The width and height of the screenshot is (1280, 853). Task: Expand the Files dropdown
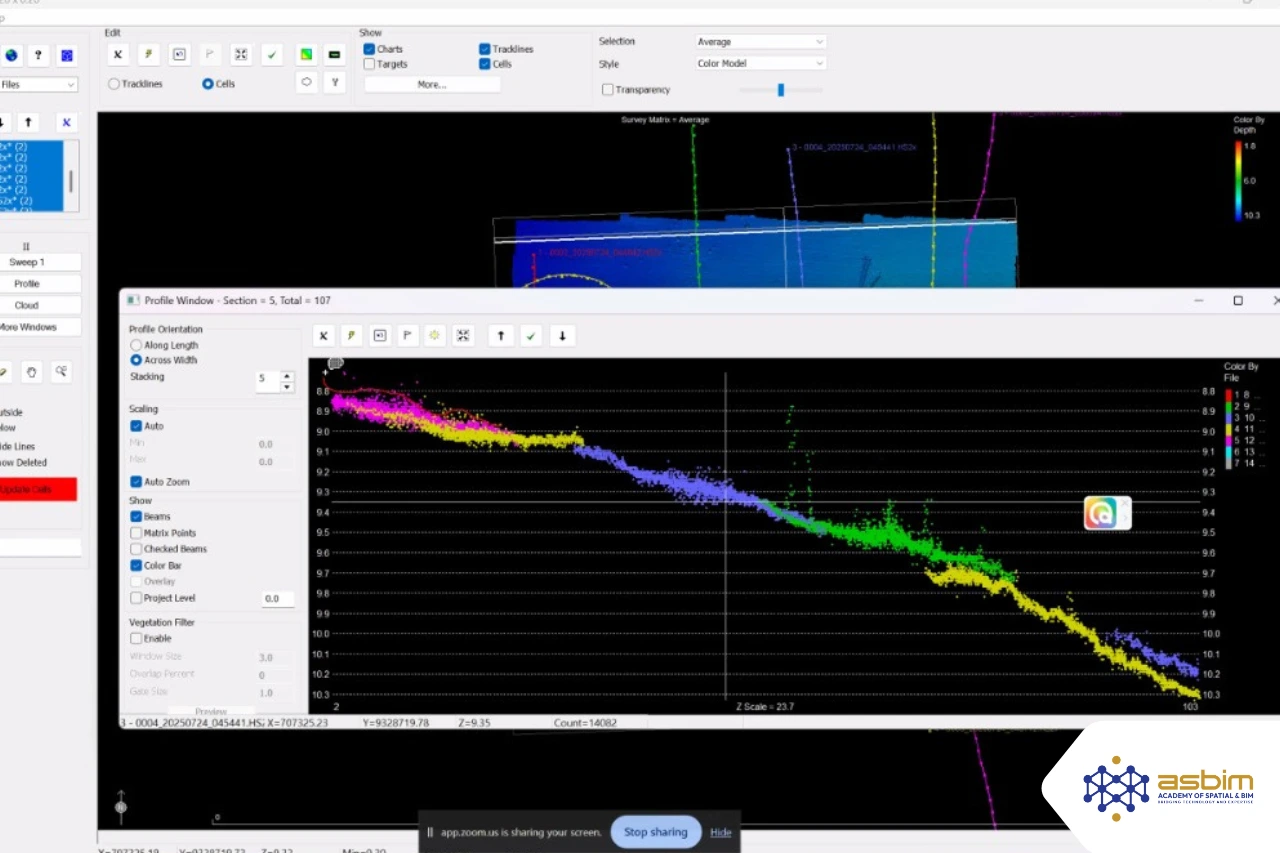pos(39,85)
